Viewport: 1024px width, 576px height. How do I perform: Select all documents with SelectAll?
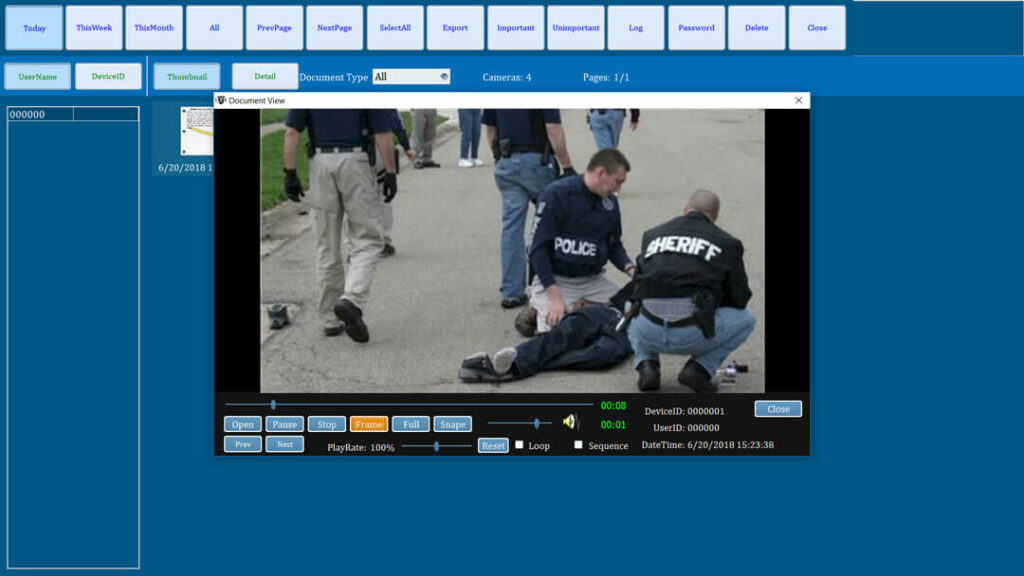(x=394, y=27)
